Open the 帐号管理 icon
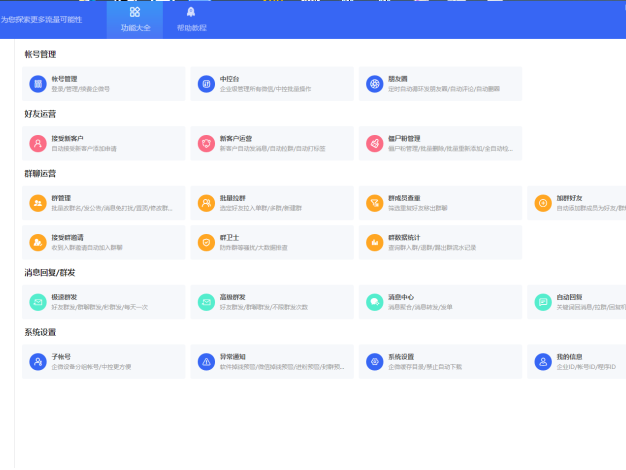 (x=37, y=83)
